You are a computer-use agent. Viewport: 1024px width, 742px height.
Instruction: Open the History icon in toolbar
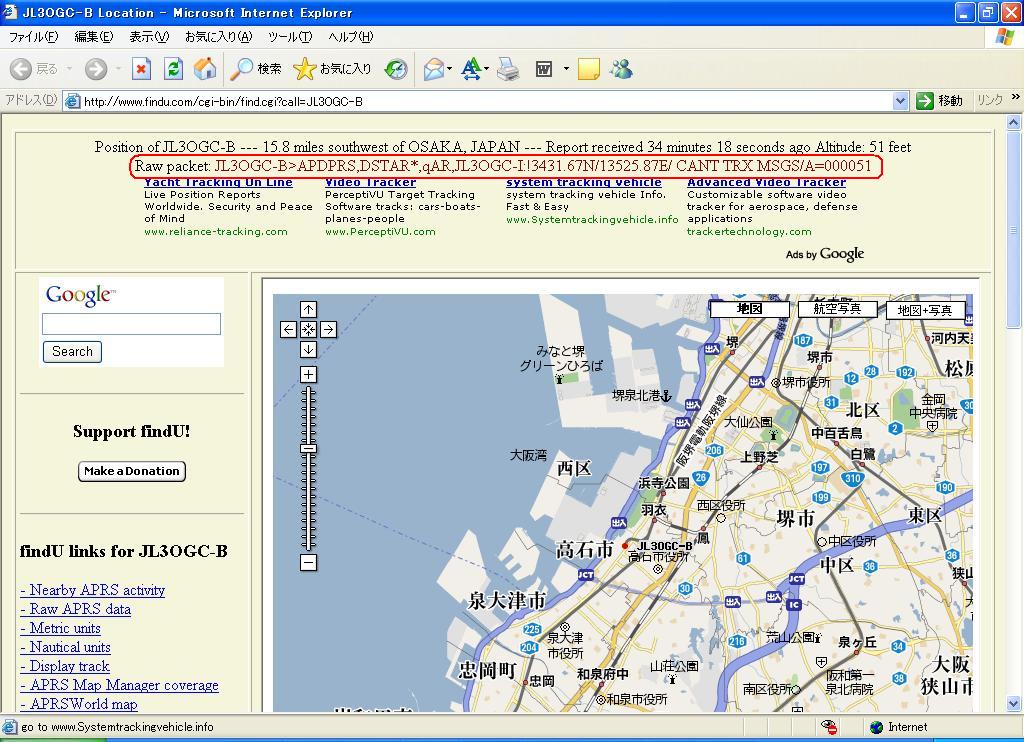coord(396,69)
